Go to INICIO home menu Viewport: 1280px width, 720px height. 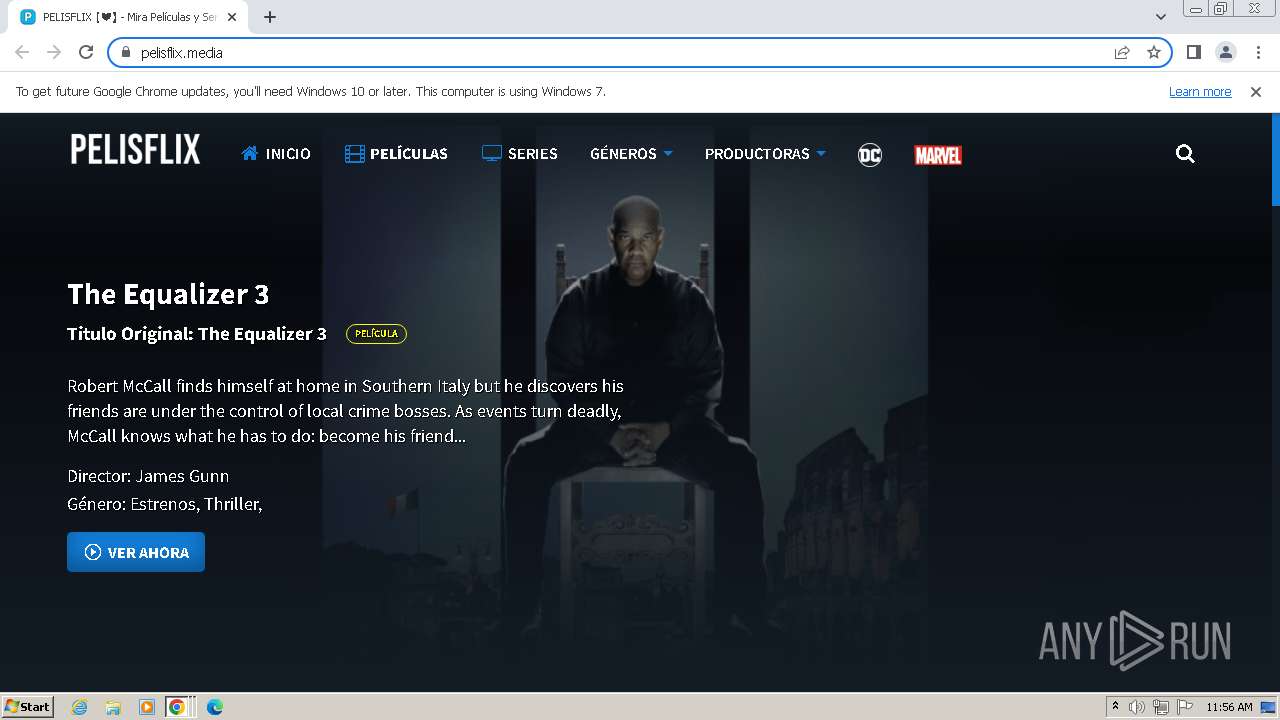[x=276, y=154]
